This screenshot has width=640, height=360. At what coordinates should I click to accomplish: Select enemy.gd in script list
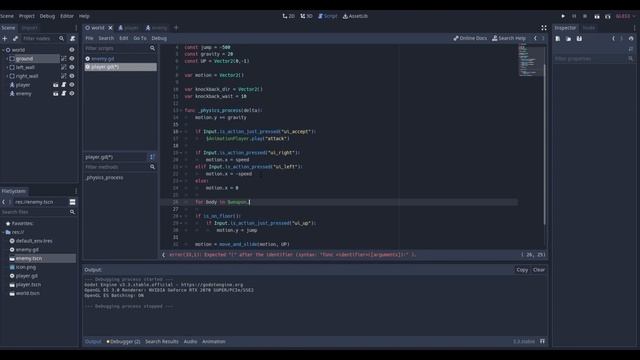coord(121,59)
